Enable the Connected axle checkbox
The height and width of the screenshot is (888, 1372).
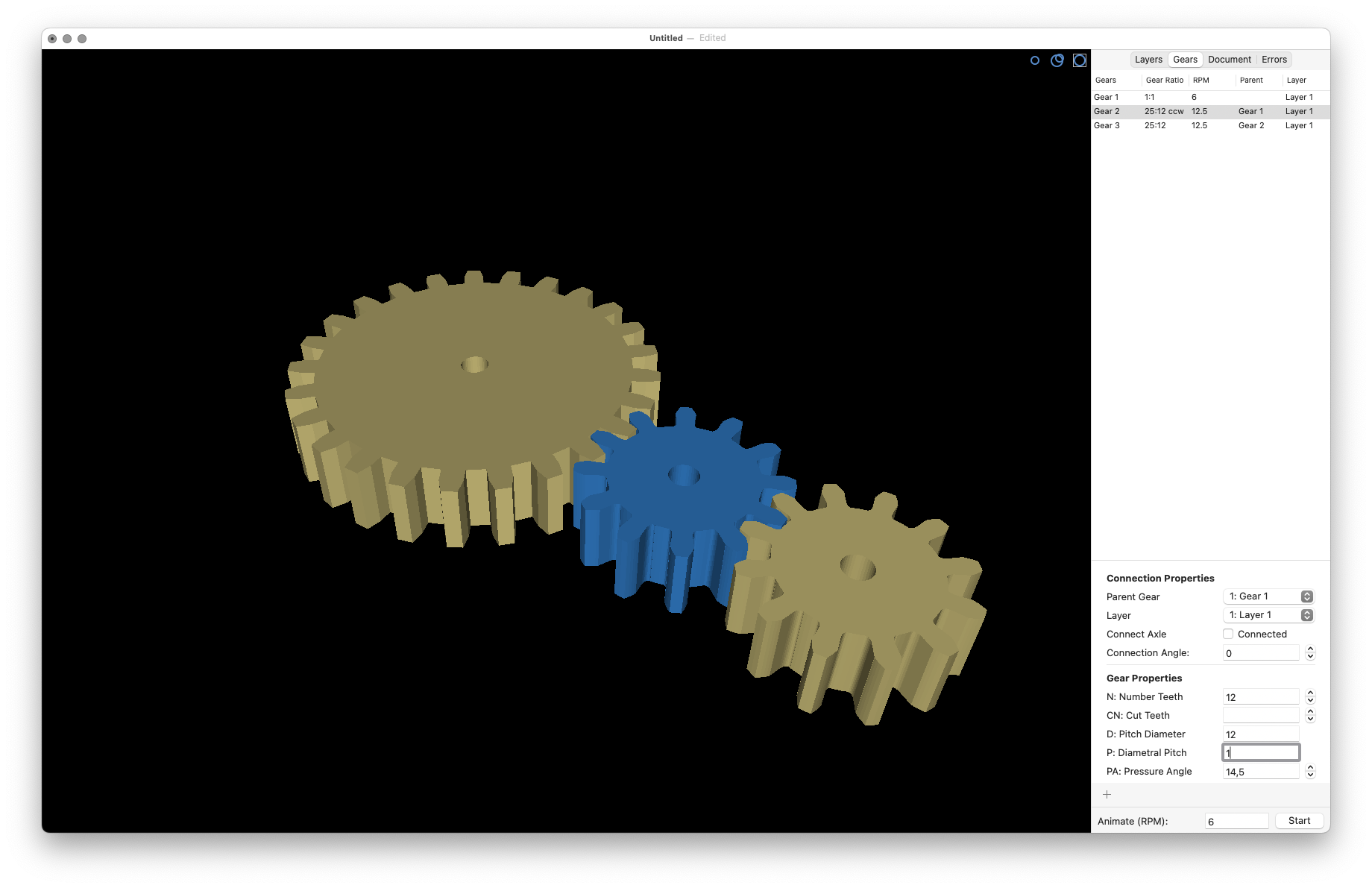pyautogui.click(x=1228, y=634)
